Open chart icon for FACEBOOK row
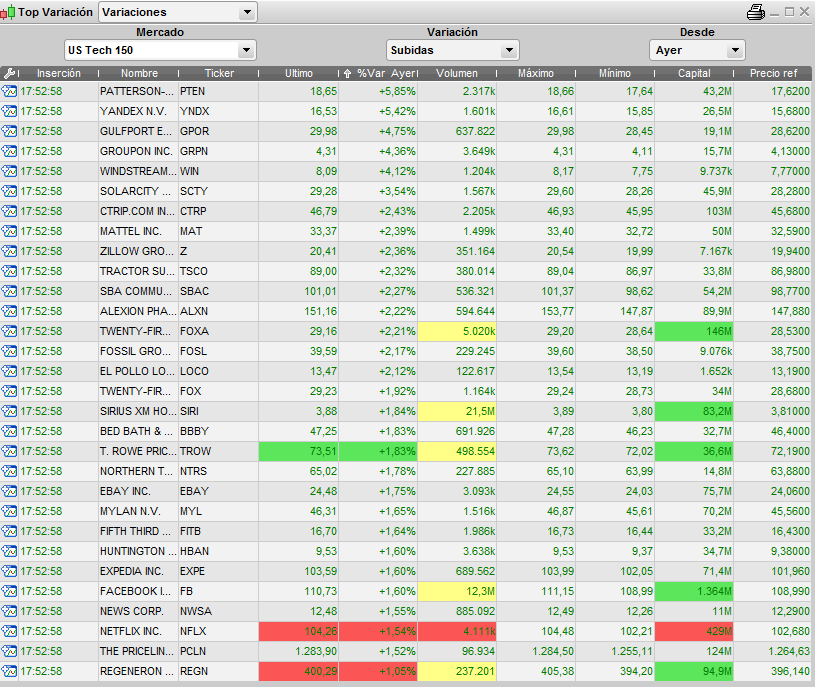815x687 pixels. (9, 591)
